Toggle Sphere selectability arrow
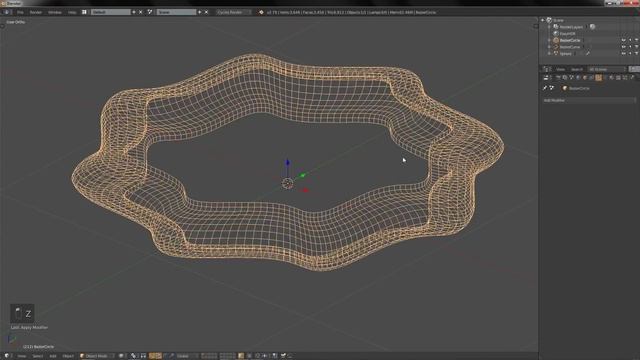 tap(630, 53)
